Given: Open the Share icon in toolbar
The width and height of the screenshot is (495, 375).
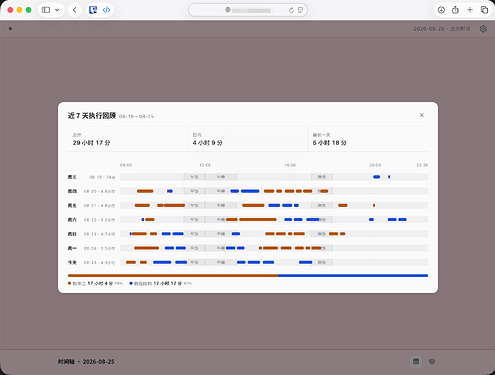Looking at the screenshot, I should pyautogui.click(x=455, y=10).
